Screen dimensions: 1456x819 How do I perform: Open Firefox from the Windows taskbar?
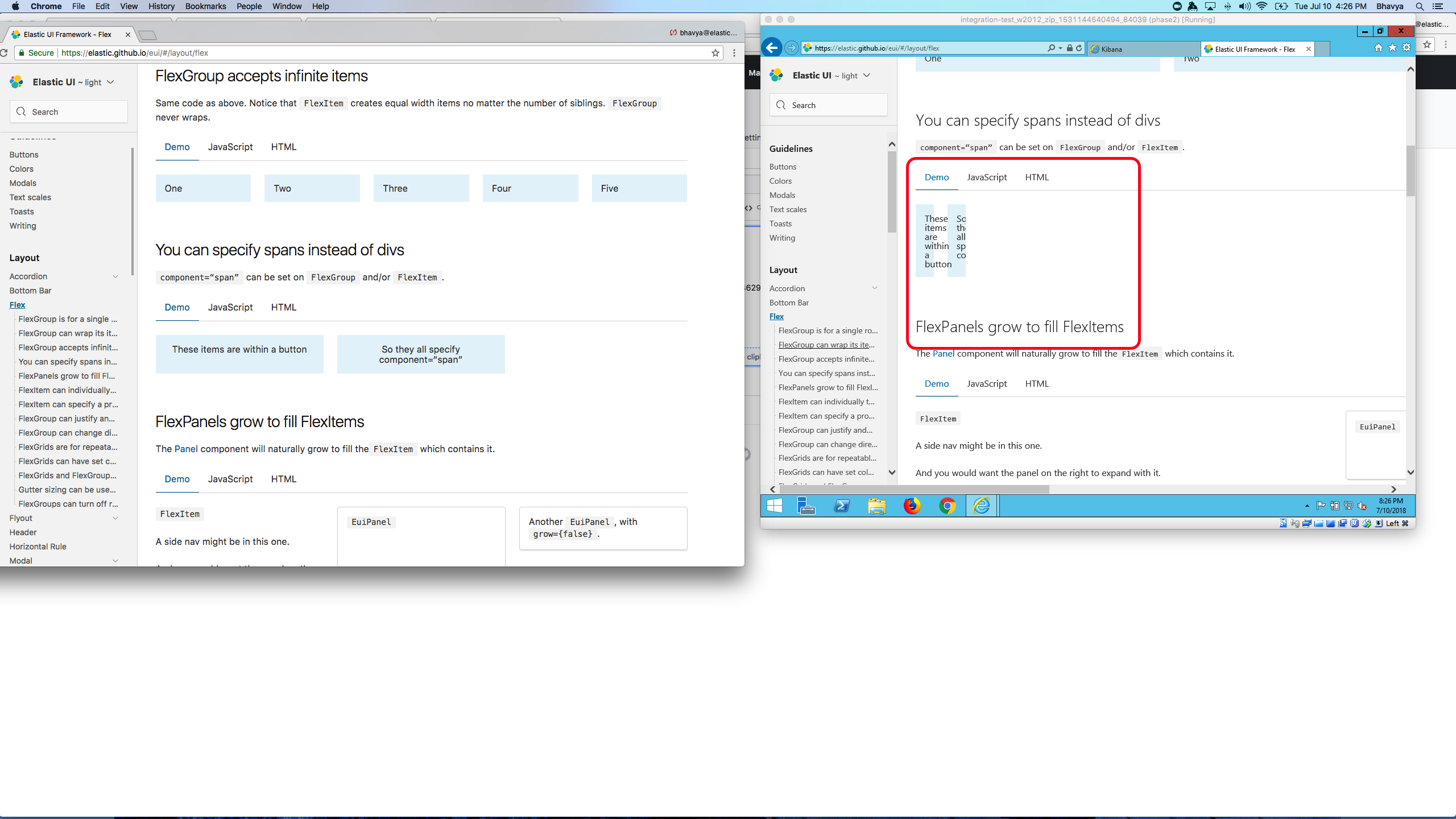click(x=912, y=506)
